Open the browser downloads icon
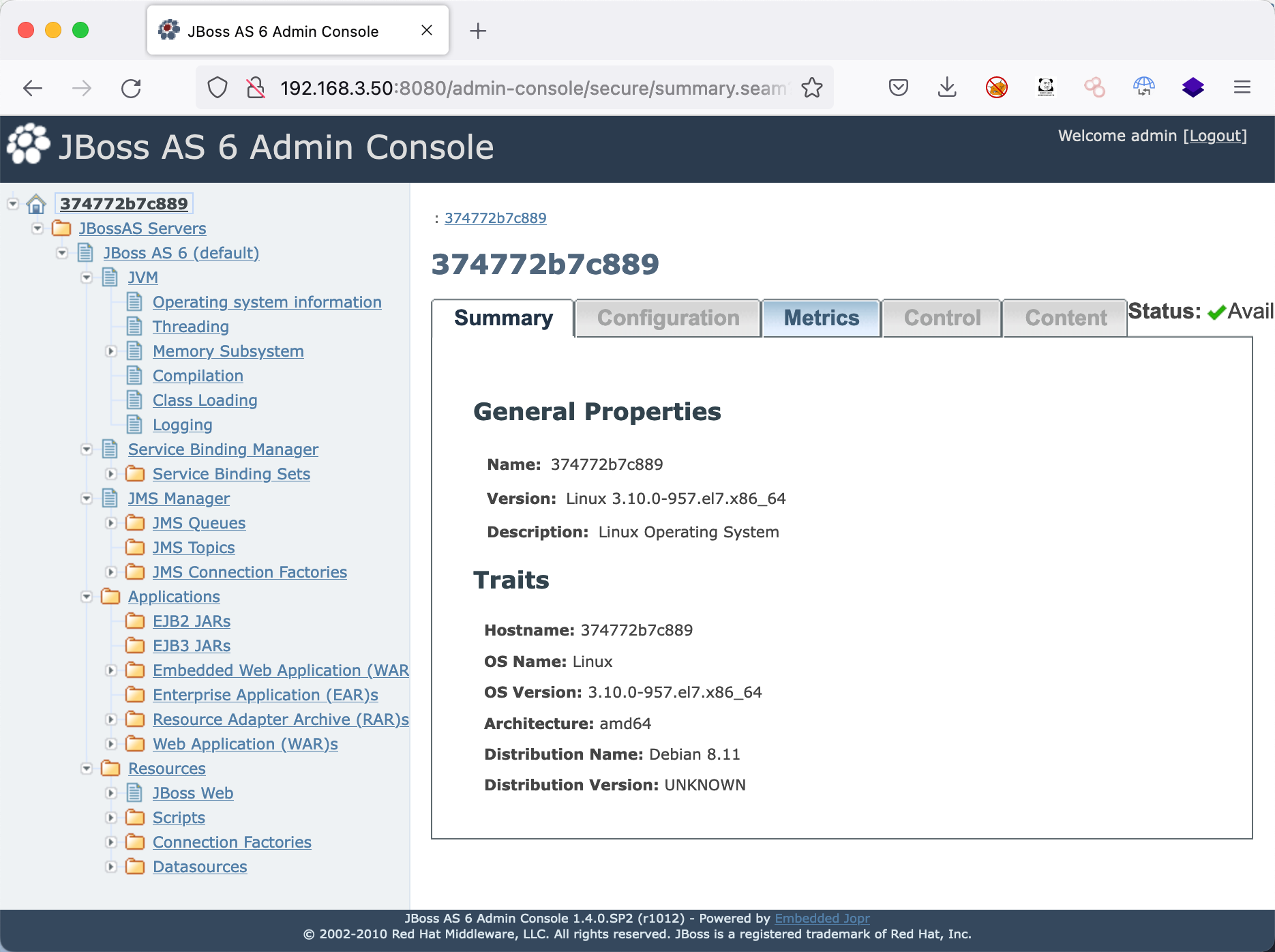Viewport: 1275px width, 952px height. [x=947, y=88]
